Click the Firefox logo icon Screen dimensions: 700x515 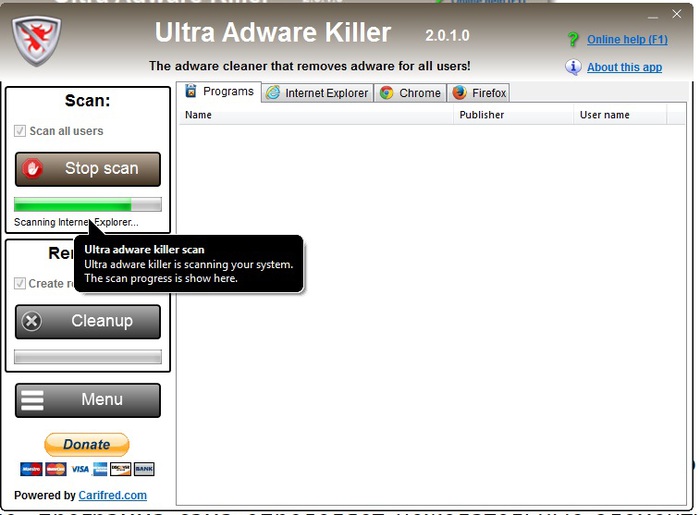click(x=459, y=92)
